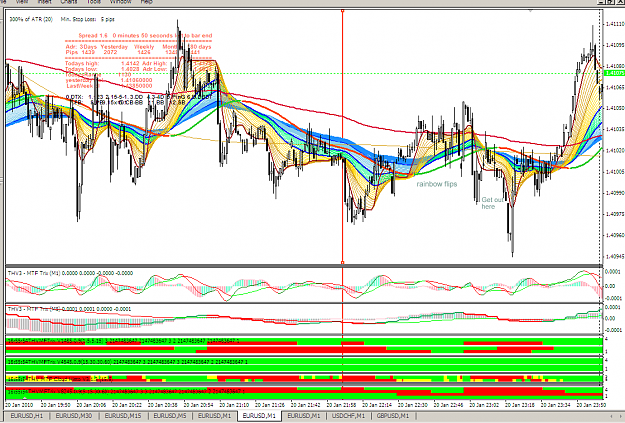
Task: Click the 1.41110 price scale value
Action: point(614,24)
